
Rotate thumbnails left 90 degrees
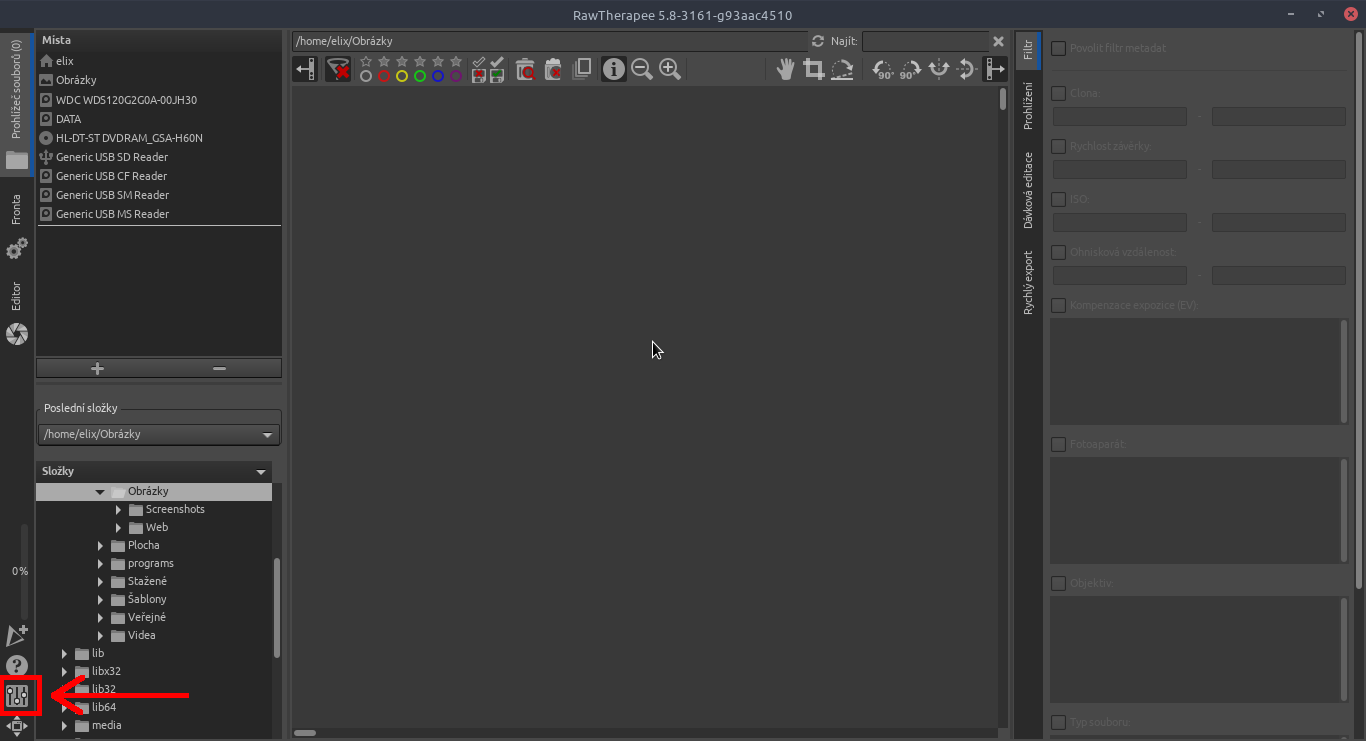pyautogui.click(x=883, y=69)
